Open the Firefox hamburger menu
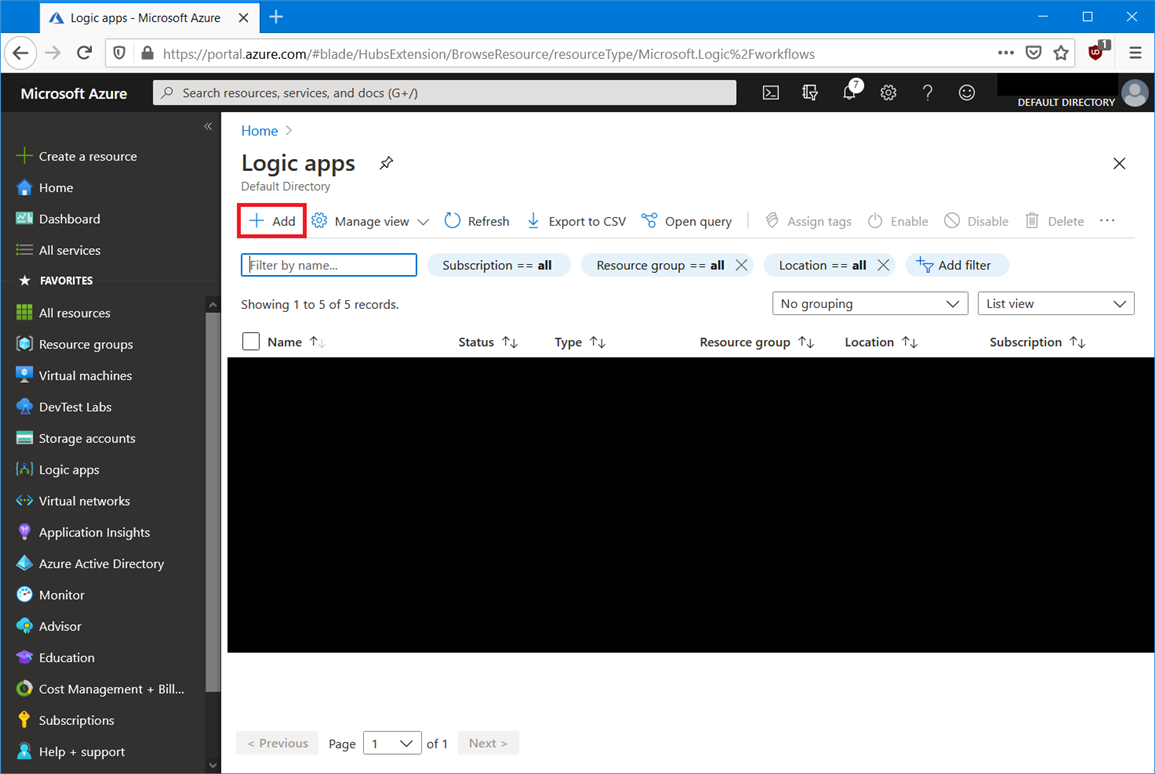The width and height of the screenshot is (1155, 774). pos(1135,53)
